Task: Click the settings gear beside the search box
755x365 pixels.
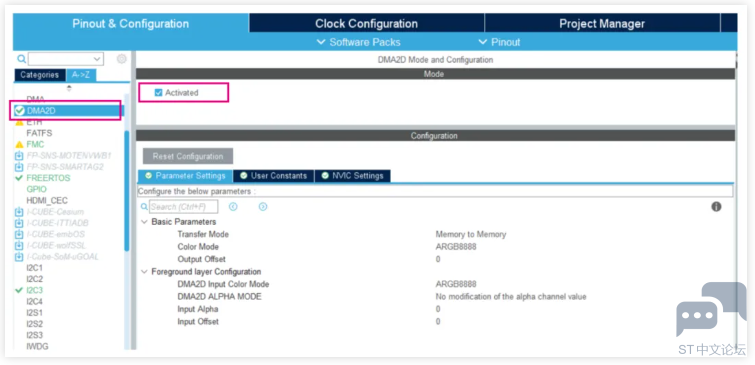Action: click(x=122, y=59)
